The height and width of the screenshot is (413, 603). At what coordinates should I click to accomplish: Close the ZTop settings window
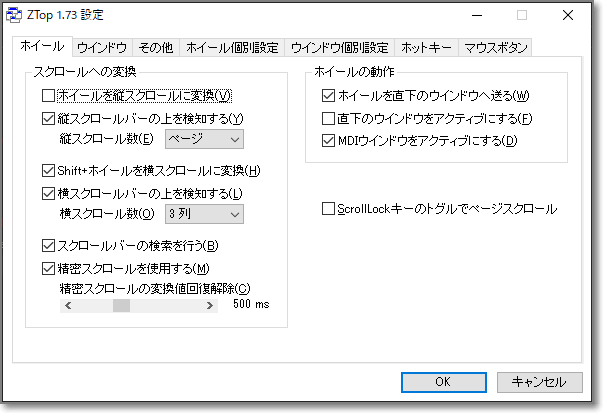(x=566, y=16)
